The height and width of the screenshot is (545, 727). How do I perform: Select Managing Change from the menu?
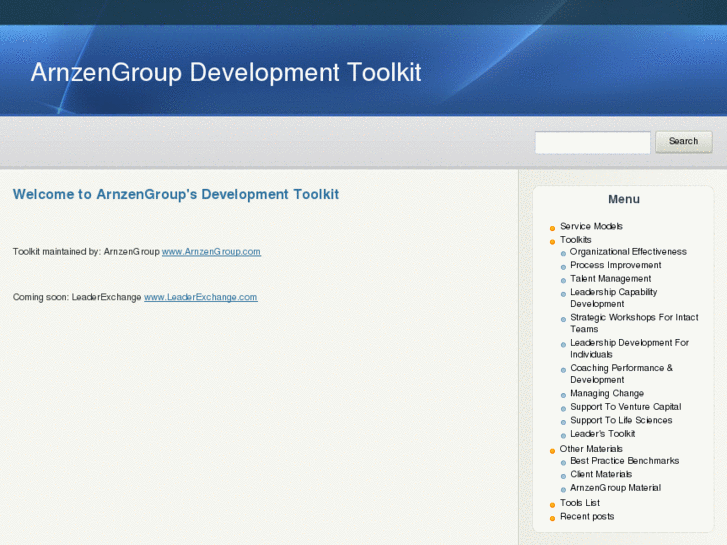[x=607, y=394]
